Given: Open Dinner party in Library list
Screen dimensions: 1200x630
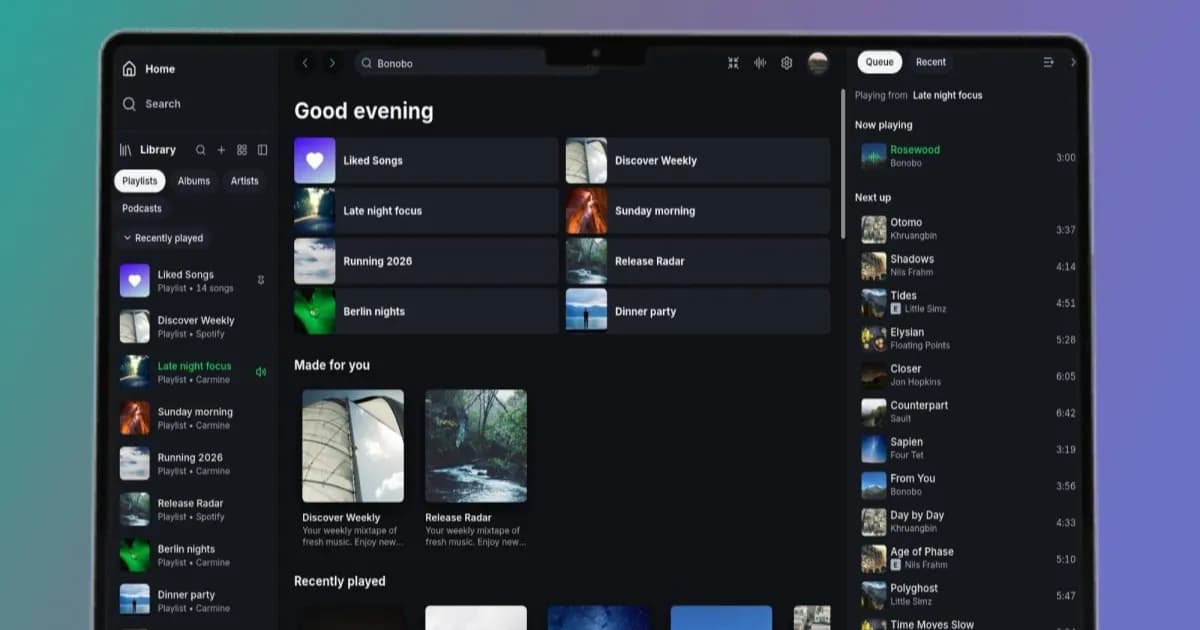Looking at the screenshot, I should (194, 601).
